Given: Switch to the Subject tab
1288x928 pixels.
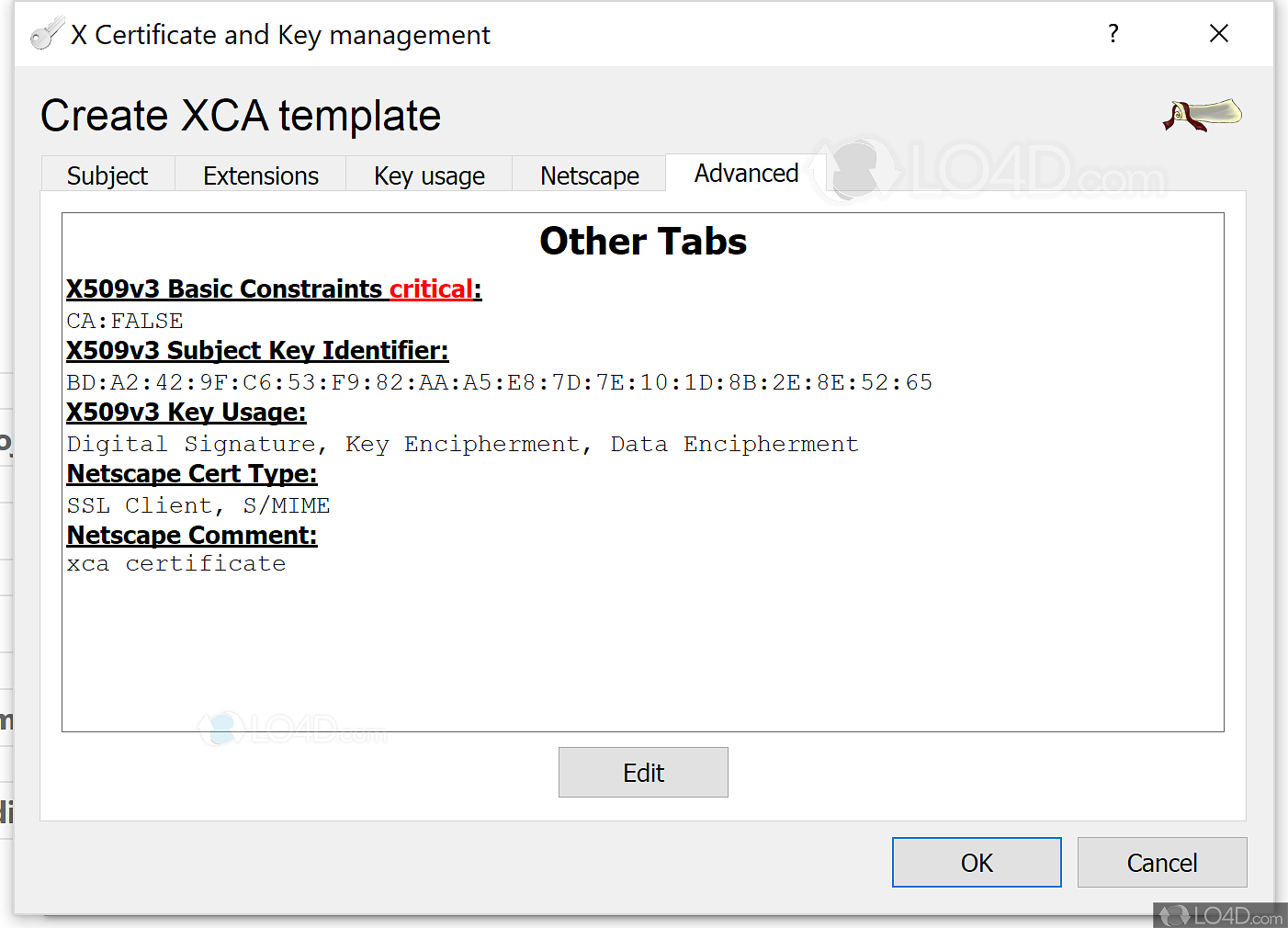Looking at the screenshot, I should [107, 175].
